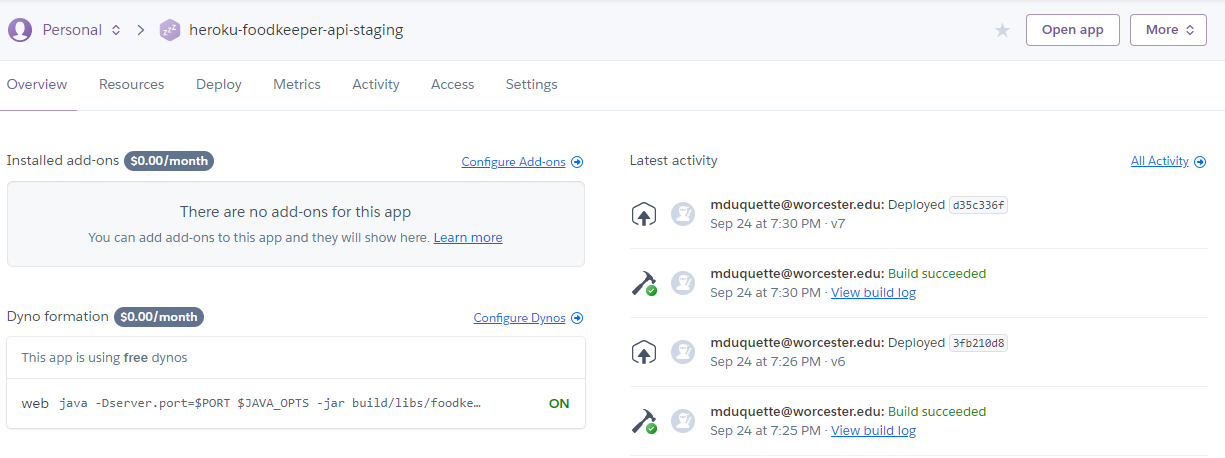
Task: Select the web dyno command row
Action: tap(296, 403)
